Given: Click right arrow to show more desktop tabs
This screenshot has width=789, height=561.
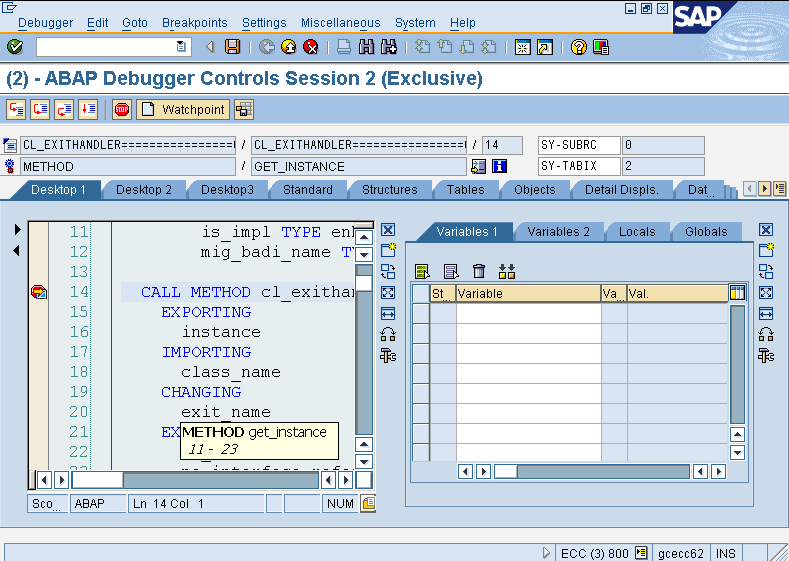Looking at the screenshot, I should pyautogui.click(x=765, y=189).
